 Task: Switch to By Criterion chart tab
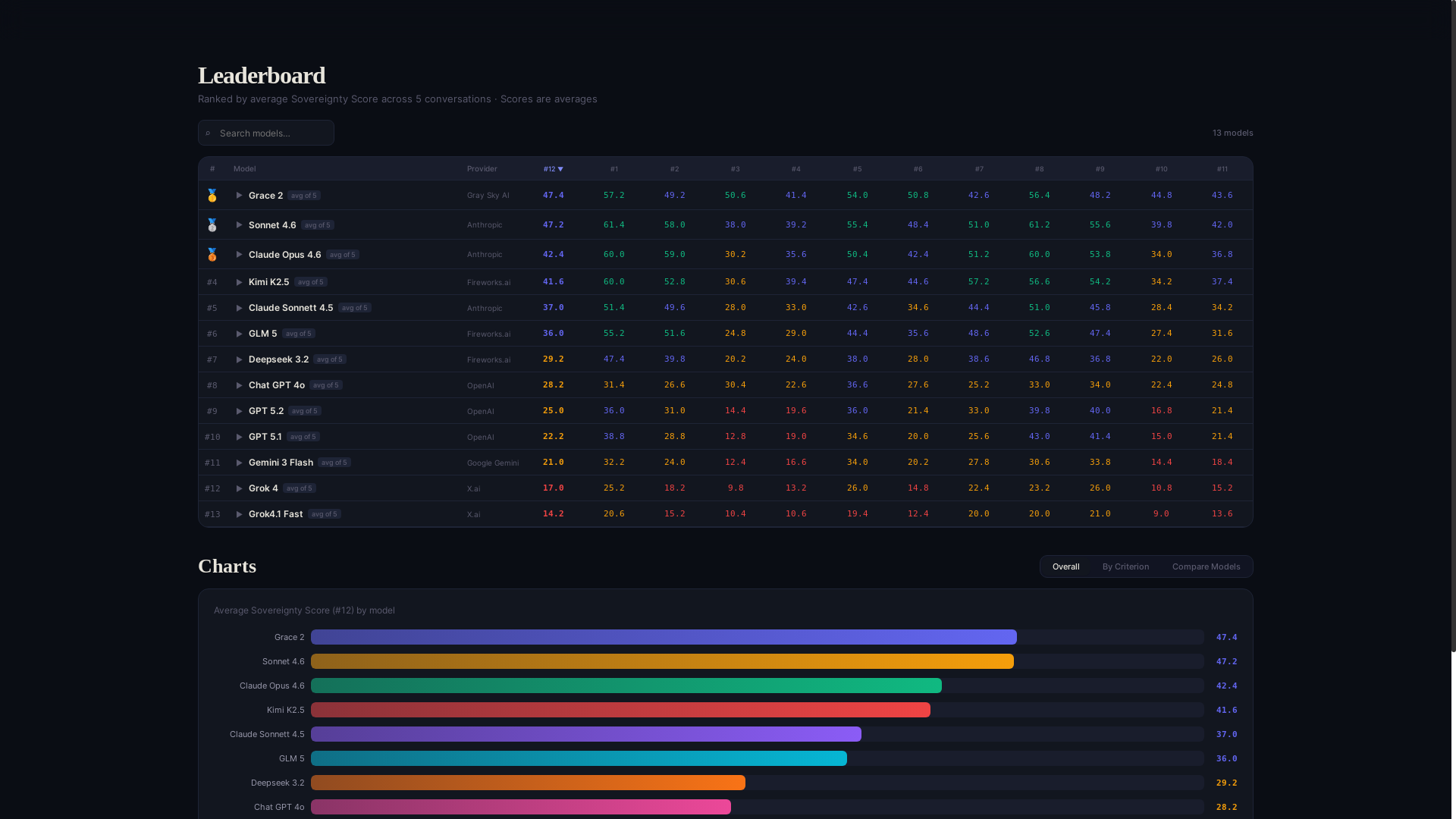[1125, 566]
